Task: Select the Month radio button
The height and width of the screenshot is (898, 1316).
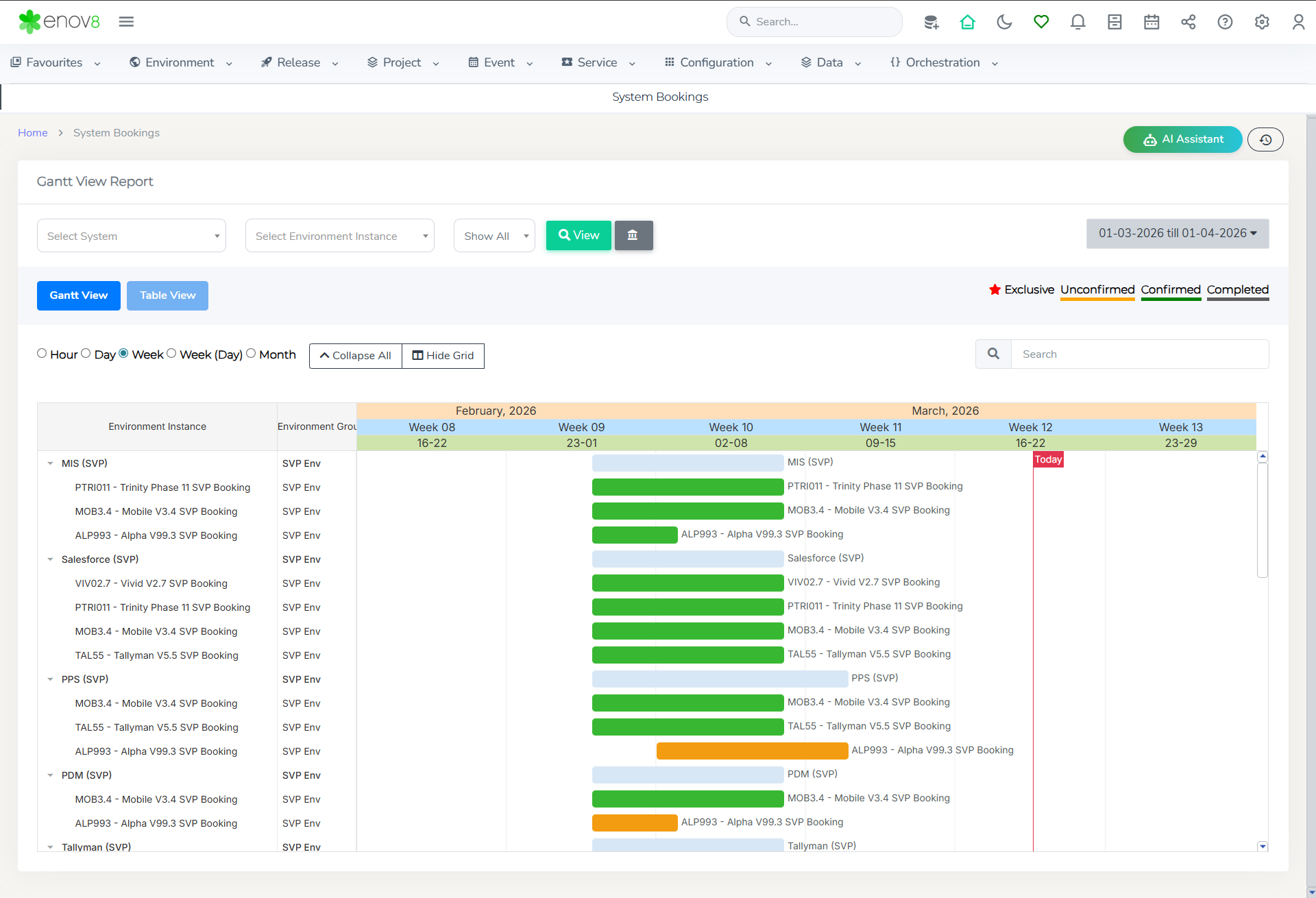Action: tap(251, 354)
